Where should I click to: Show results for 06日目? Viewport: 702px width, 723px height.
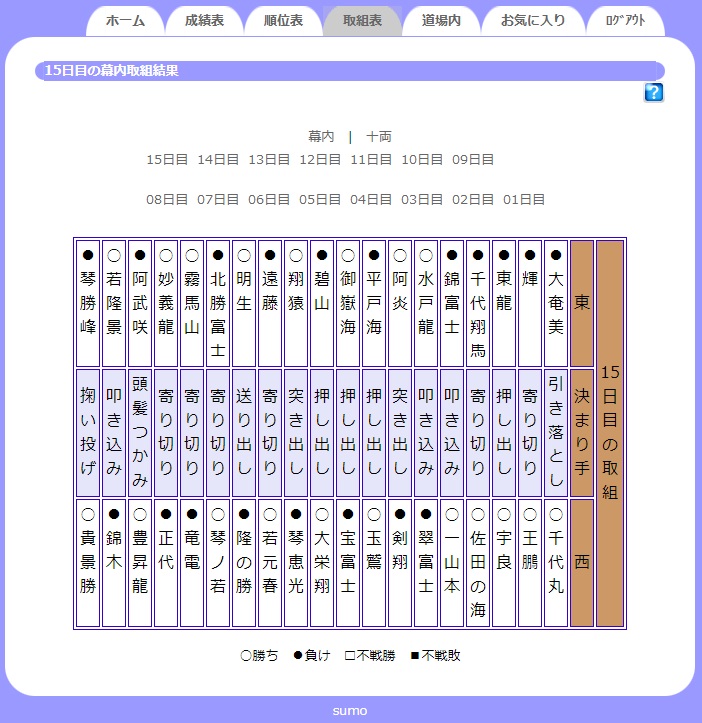click(x=269, y=200)
